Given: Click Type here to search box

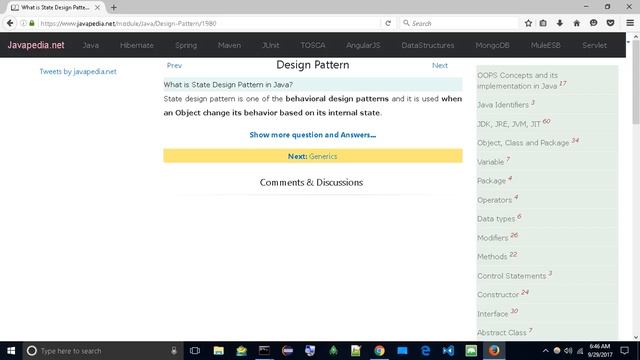Looking at the screenshot, I should pyautogui.click(x=103, y=351).
